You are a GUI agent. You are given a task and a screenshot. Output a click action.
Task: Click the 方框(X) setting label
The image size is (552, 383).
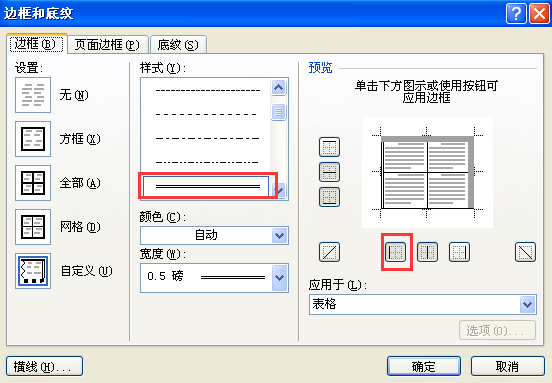coord(80,139)
